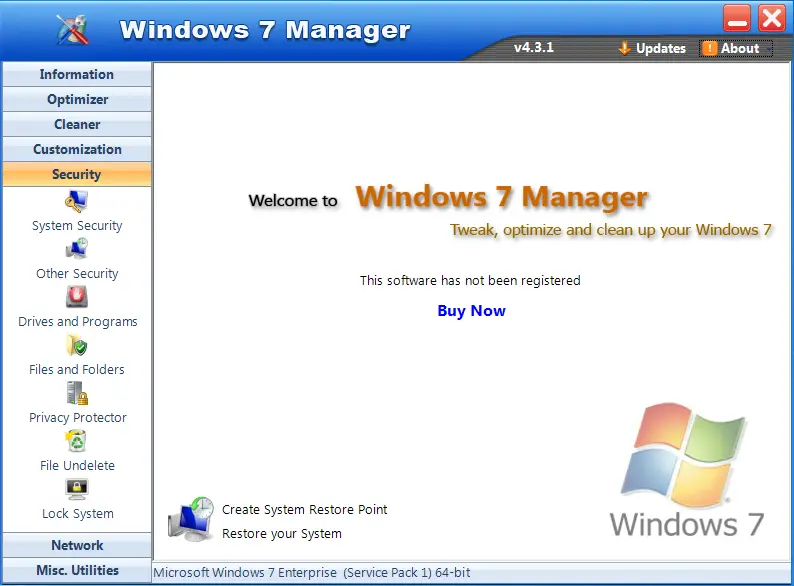Open the Other Security icon
794x586 pixels.
76,249
